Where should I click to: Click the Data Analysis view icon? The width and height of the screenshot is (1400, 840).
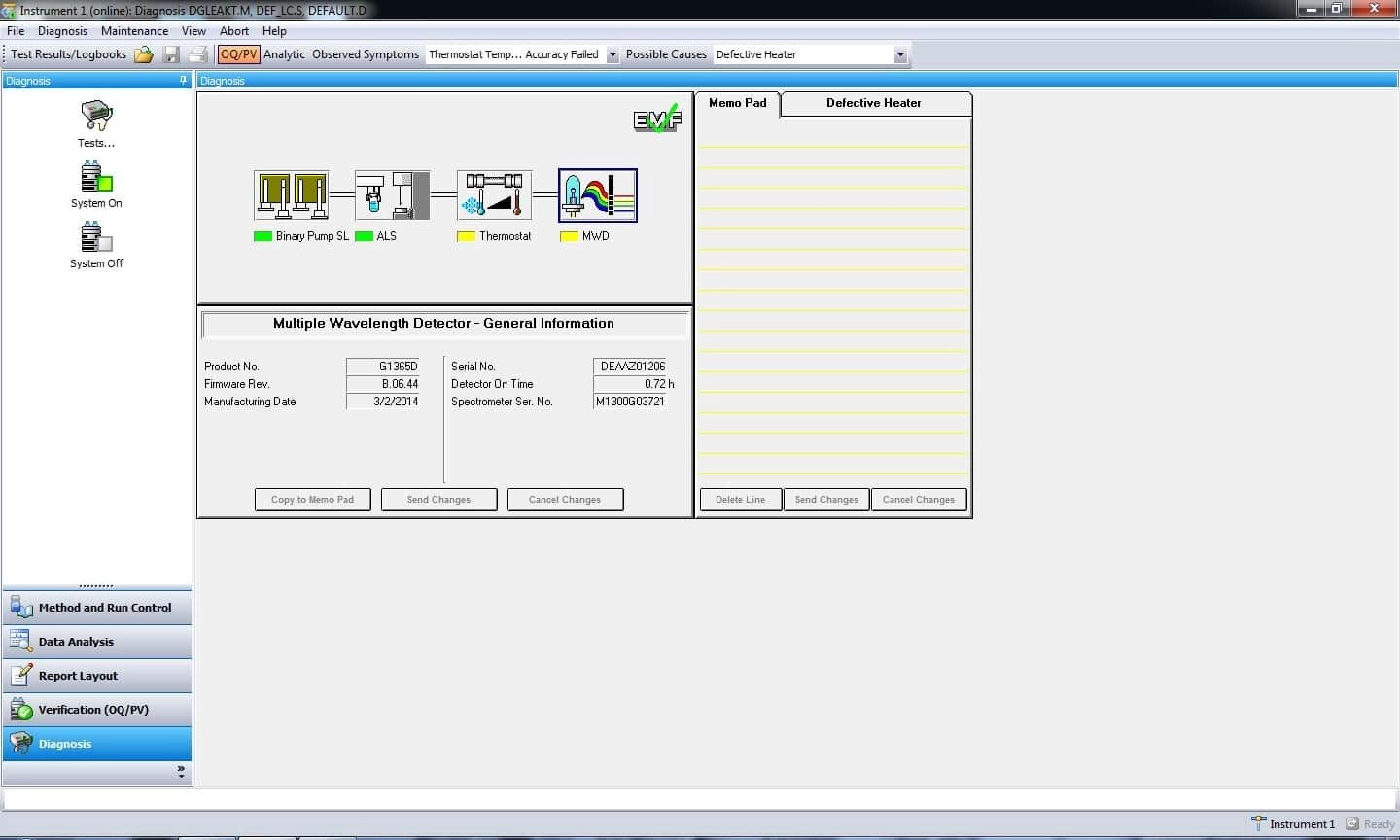point(21,642)
